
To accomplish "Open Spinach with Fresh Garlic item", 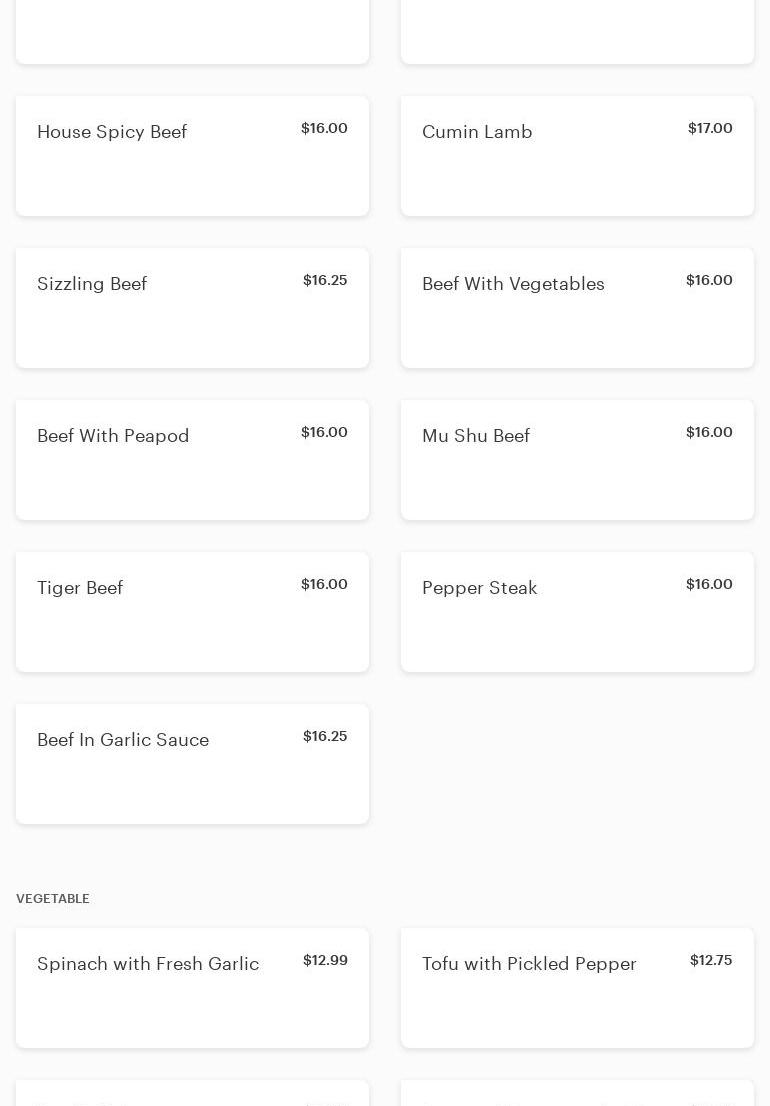I will pyautogui.click(x=192, y=988).
